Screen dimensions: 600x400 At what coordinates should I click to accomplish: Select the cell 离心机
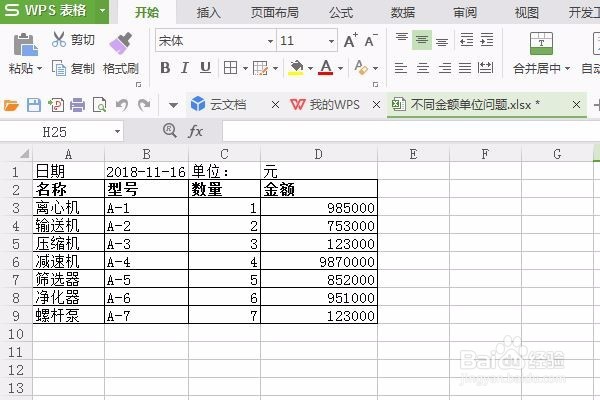[x=68, y=208]
